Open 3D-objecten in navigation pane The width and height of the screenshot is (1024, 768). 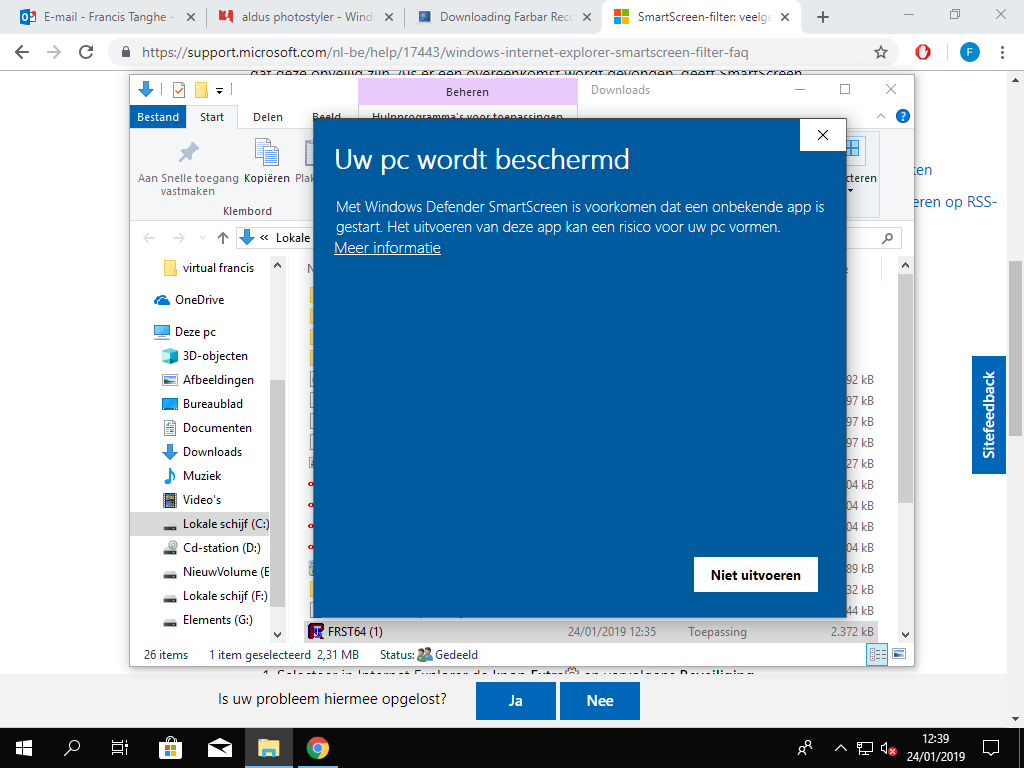[205, 356]
